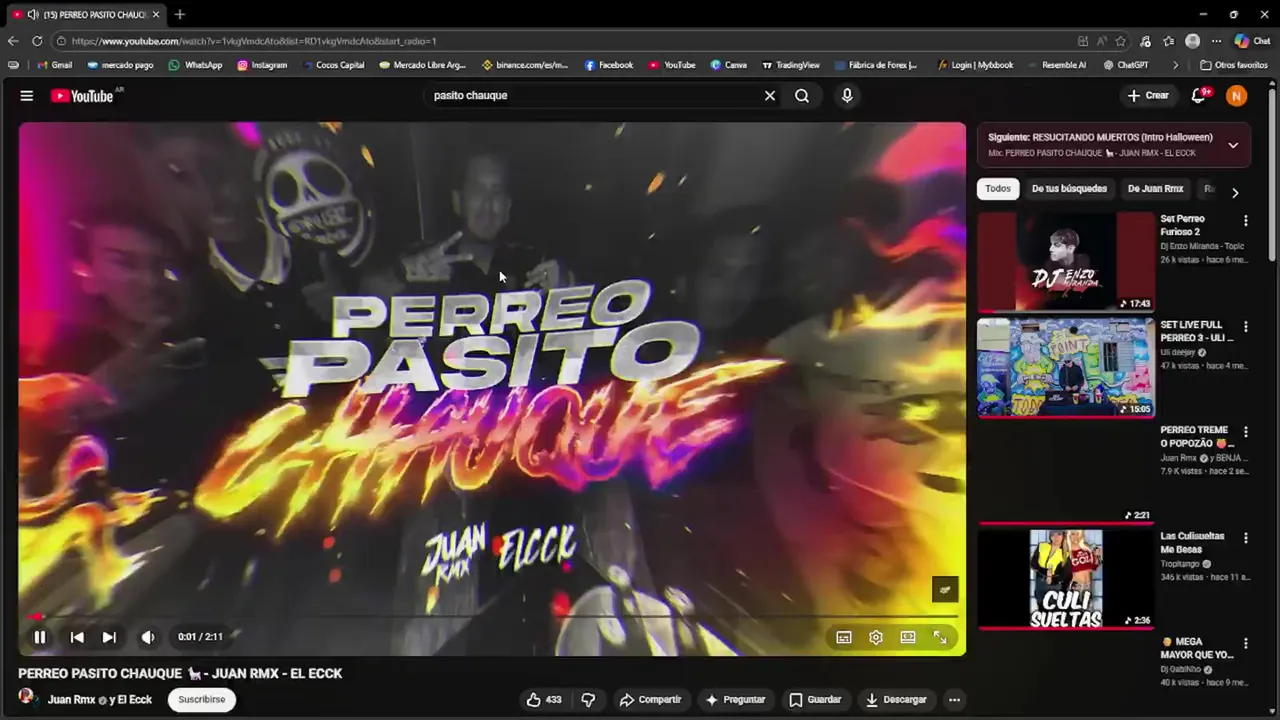The height and width of the screenshot is (720, 1280).
Task: Dislike the video
Action: pyautogui.click(x=588, y=700)
